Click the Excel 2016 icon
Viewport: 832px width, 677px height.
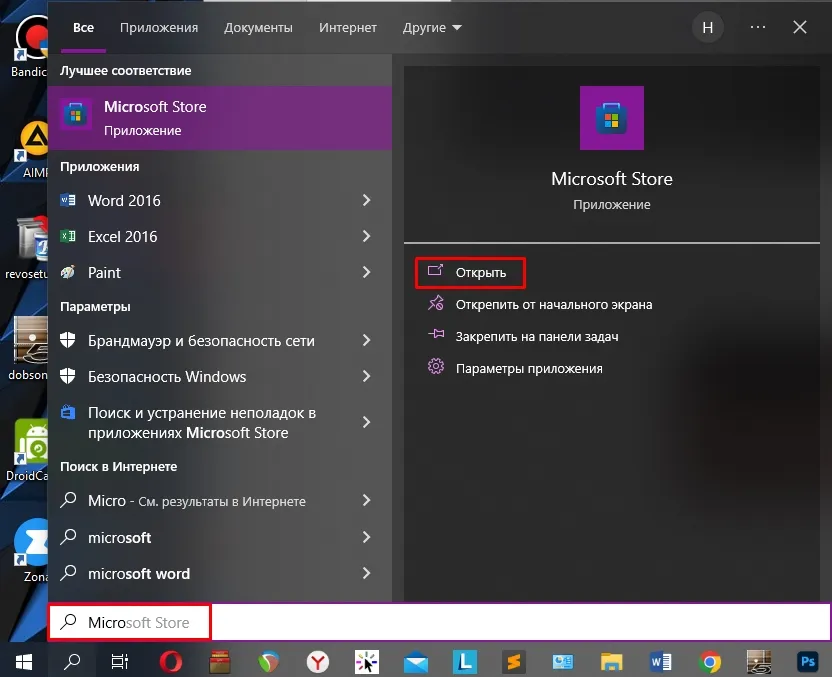coord(68,236)
